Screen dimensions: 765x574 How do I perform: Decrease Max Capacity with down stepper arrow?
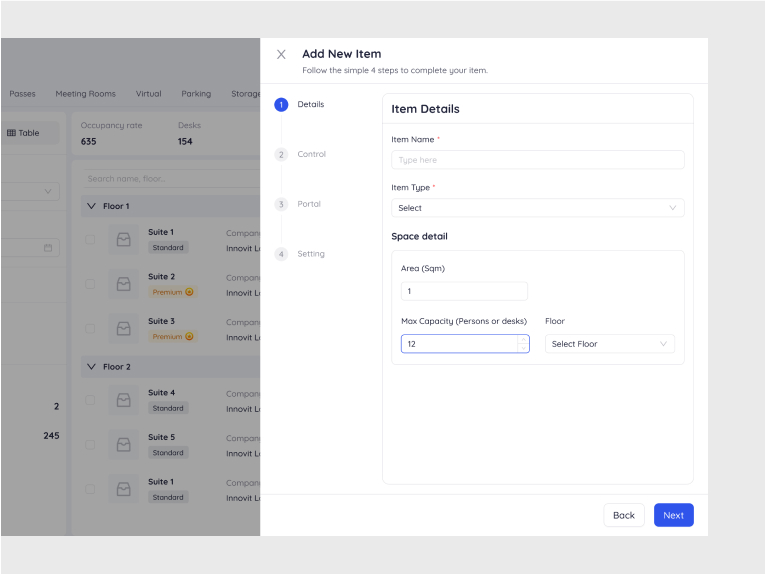(x=523, y=348)
